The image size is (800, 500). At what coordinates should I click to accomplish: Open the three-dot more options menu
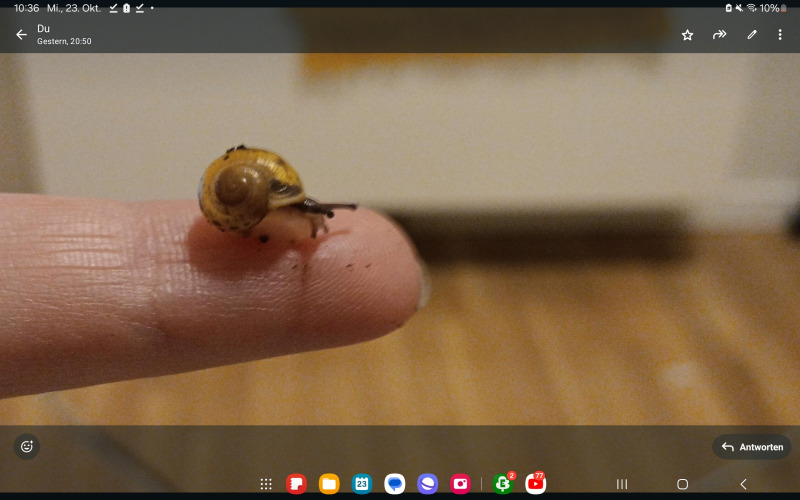point(780,35)
